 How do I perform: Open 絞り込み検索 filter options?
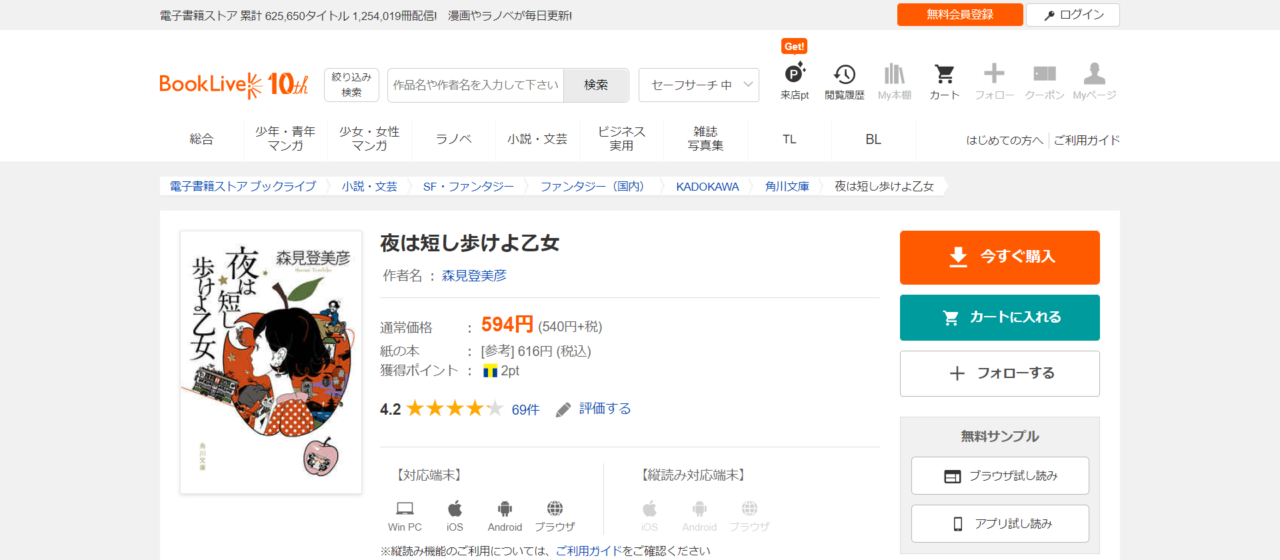click(x=351, y=85)
